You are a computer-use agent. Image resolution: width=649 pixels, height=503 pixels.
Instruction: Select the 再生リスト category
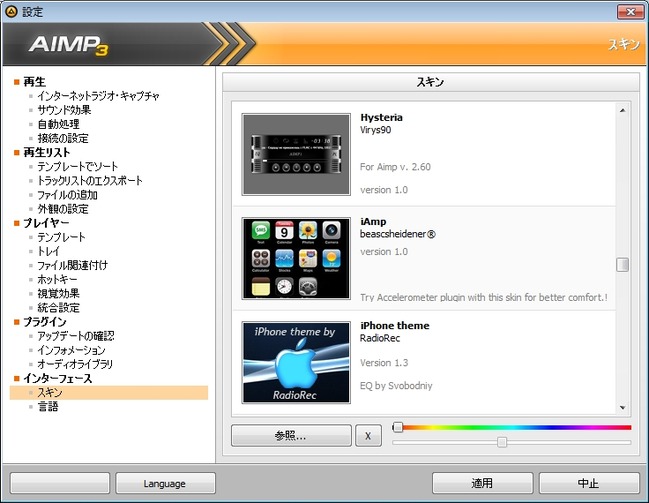point(46,152)
